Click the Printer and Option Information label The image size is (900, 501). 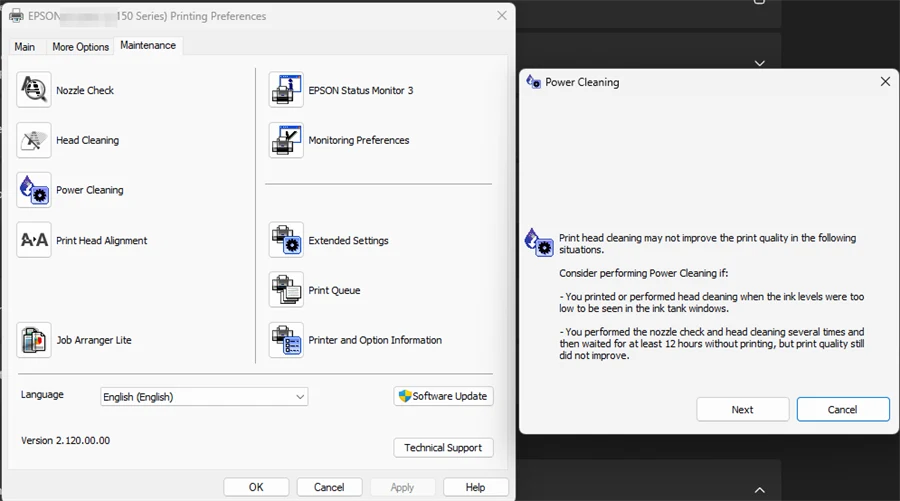375,340
